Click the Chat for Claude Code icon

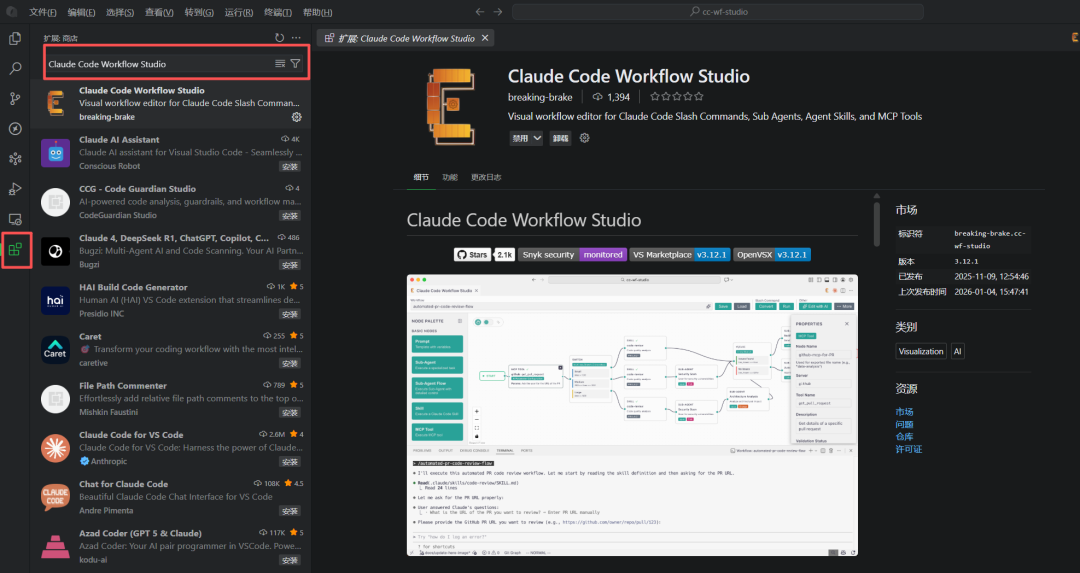point(55,497)
